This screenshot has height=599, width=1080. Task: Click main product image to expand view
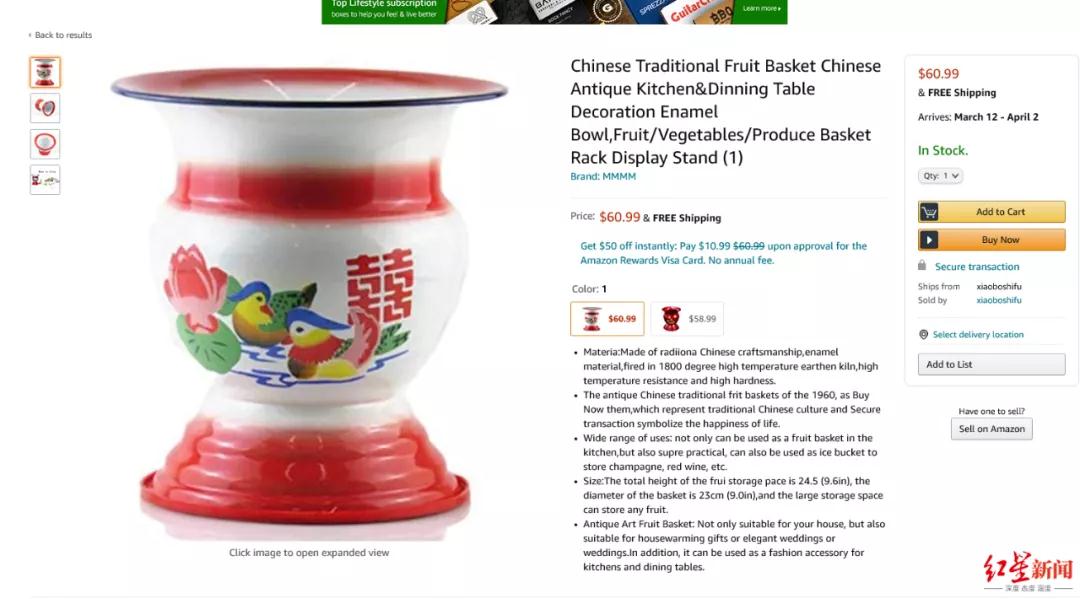tap(309, 303)
